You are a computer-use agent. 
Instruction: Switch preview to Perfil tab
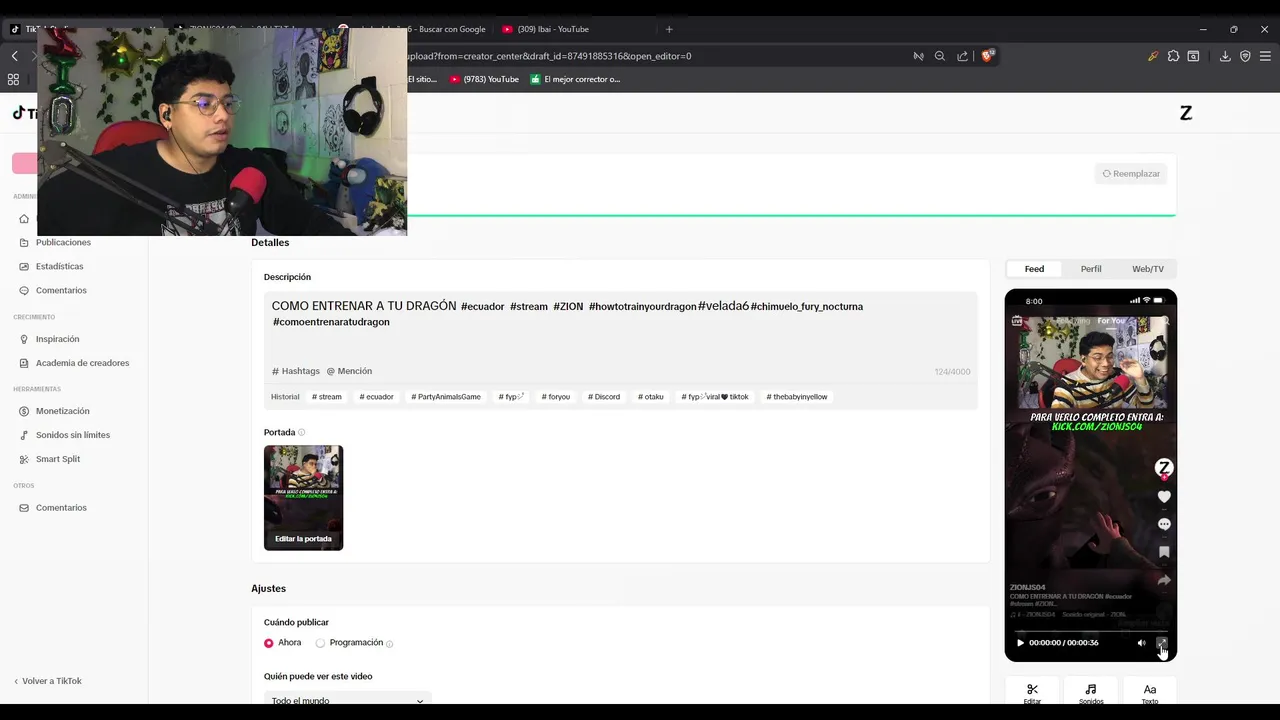[x=1091, y=269]
